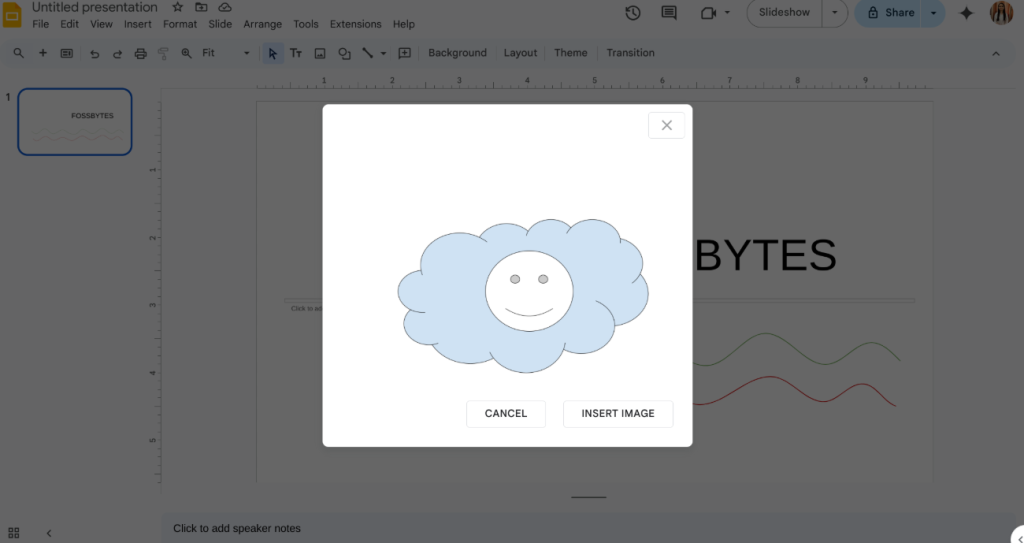Open version history clock icon

pyautogui.click(x=633, y=13)
